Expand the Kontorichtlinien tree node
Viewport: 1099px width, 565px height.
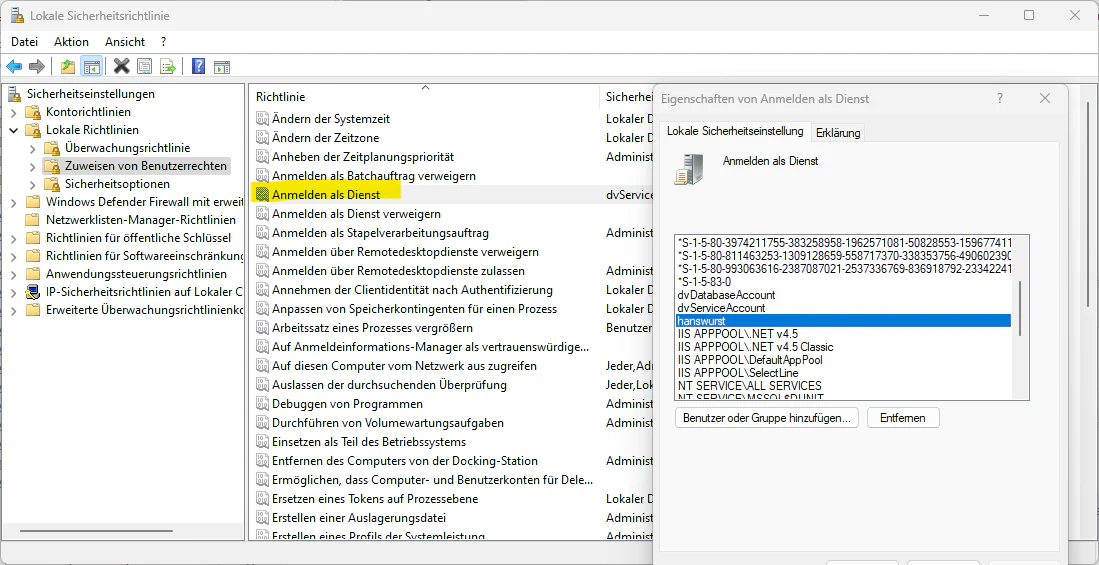point(14,112)
